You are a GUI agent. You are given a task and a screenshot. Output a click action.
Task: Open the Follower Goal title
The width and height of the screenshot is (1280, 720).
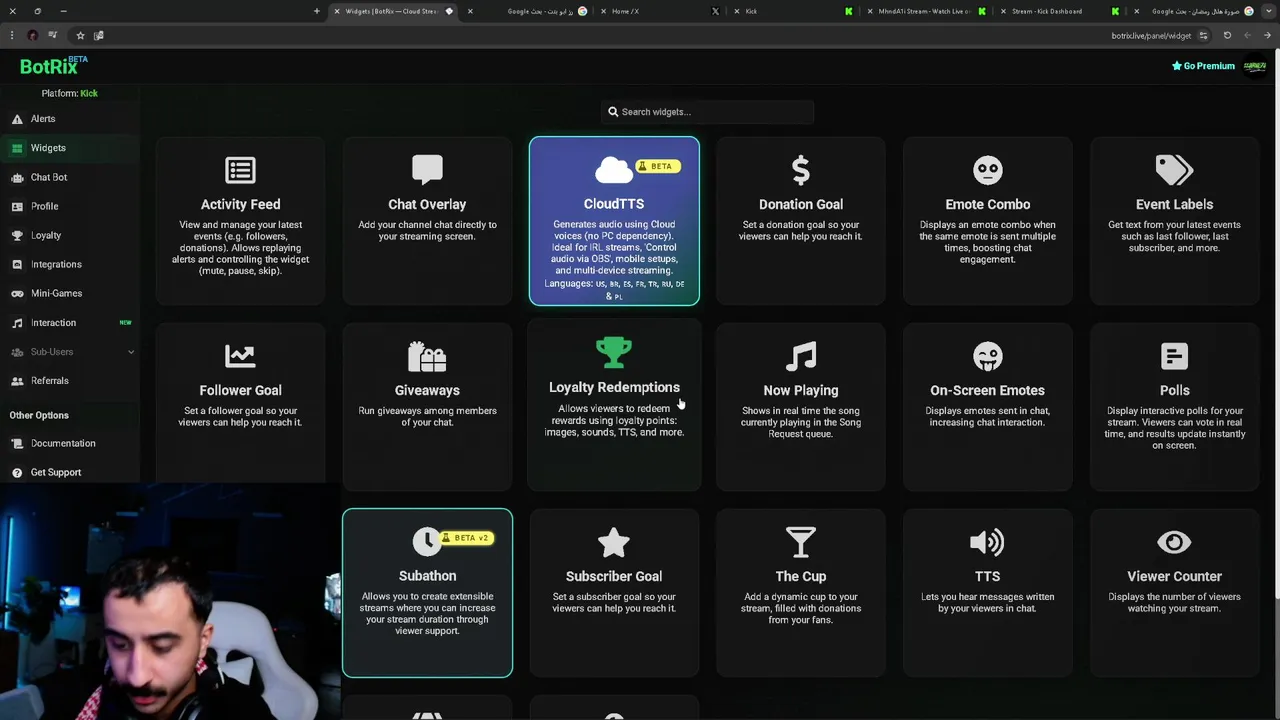pyautogui.click(x=240, y=390)
